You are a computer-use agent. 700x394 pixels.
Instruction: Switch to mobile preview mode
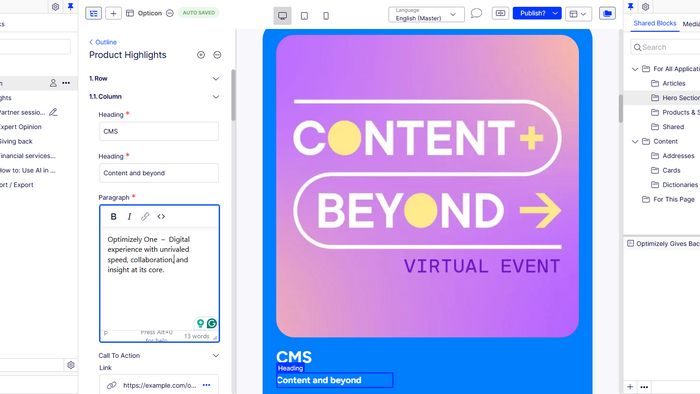pyautogui.click(x=326, y=16)
